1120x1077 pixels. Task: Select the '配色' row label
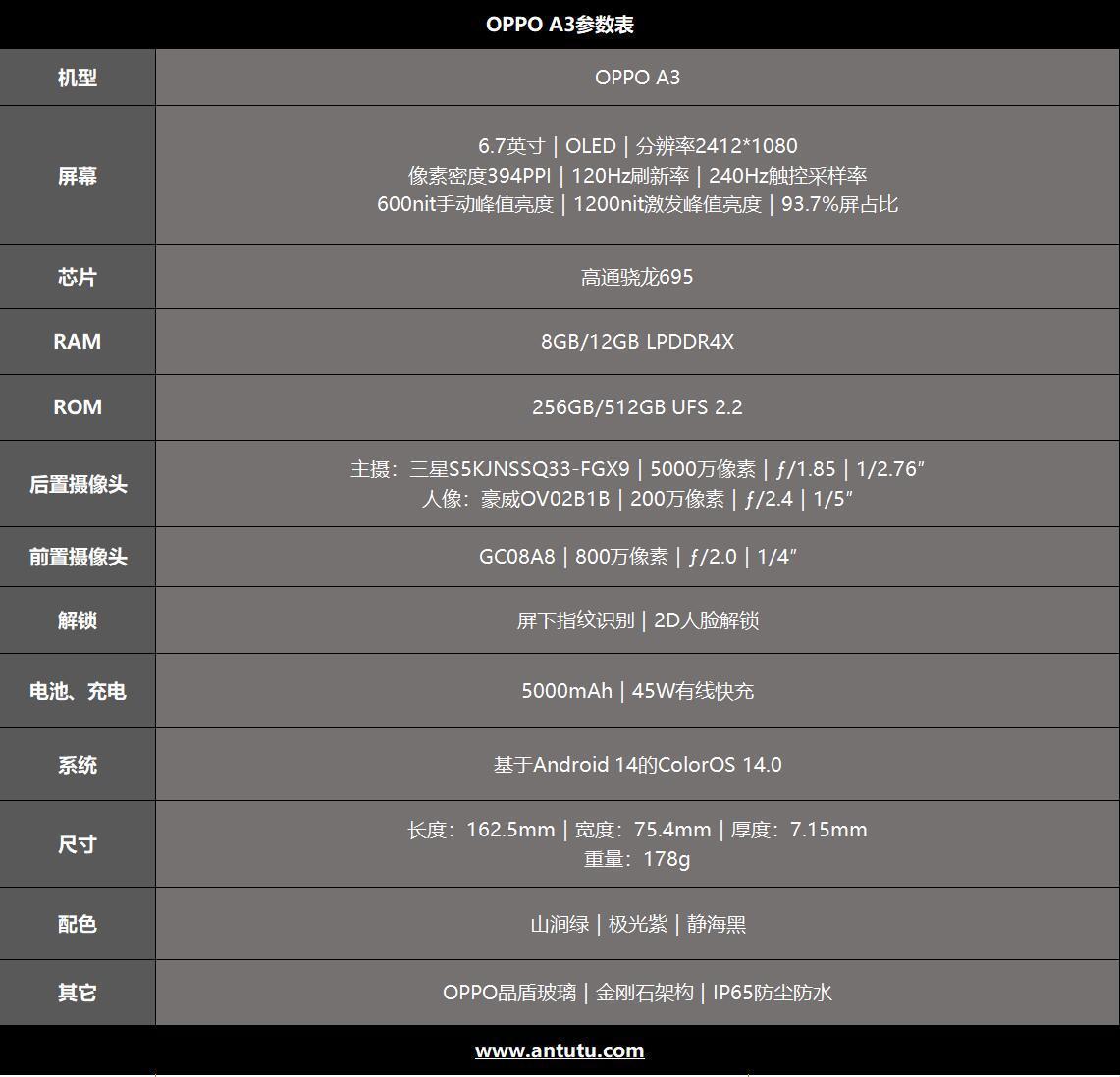(x=78, y=924)
